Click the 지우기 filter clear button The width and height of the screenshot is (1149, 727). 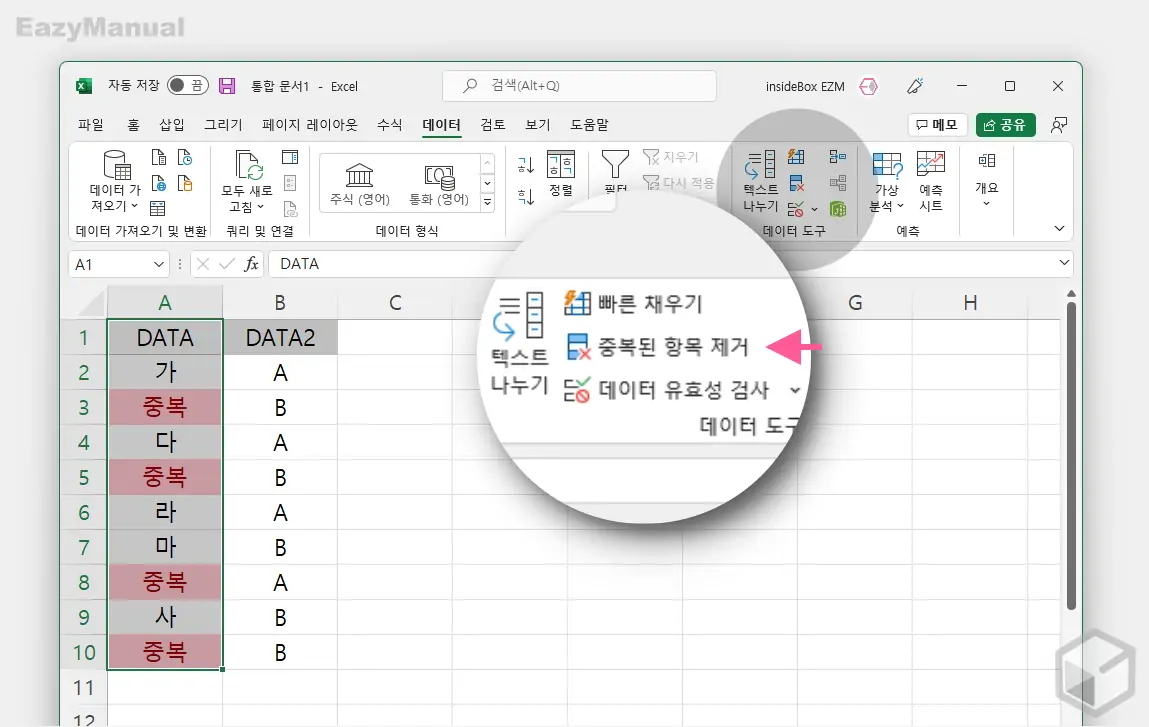pos(671,157)
